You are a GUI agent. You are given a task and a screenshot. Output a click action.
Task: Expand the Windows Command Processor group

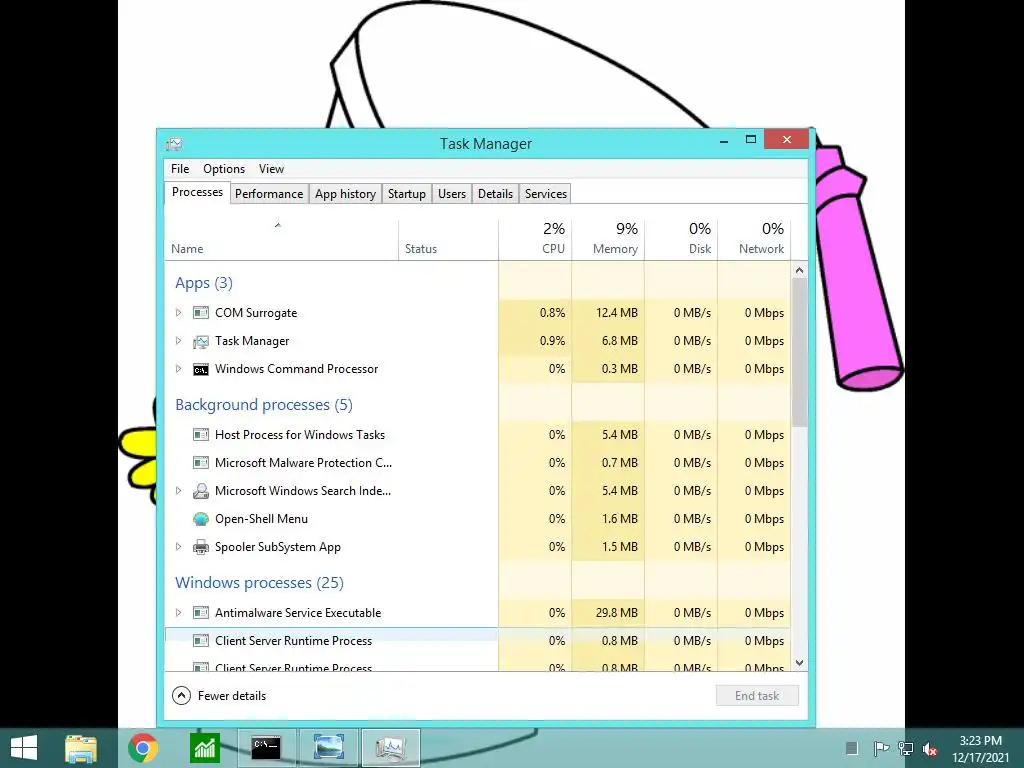click(x=178, y=369)
